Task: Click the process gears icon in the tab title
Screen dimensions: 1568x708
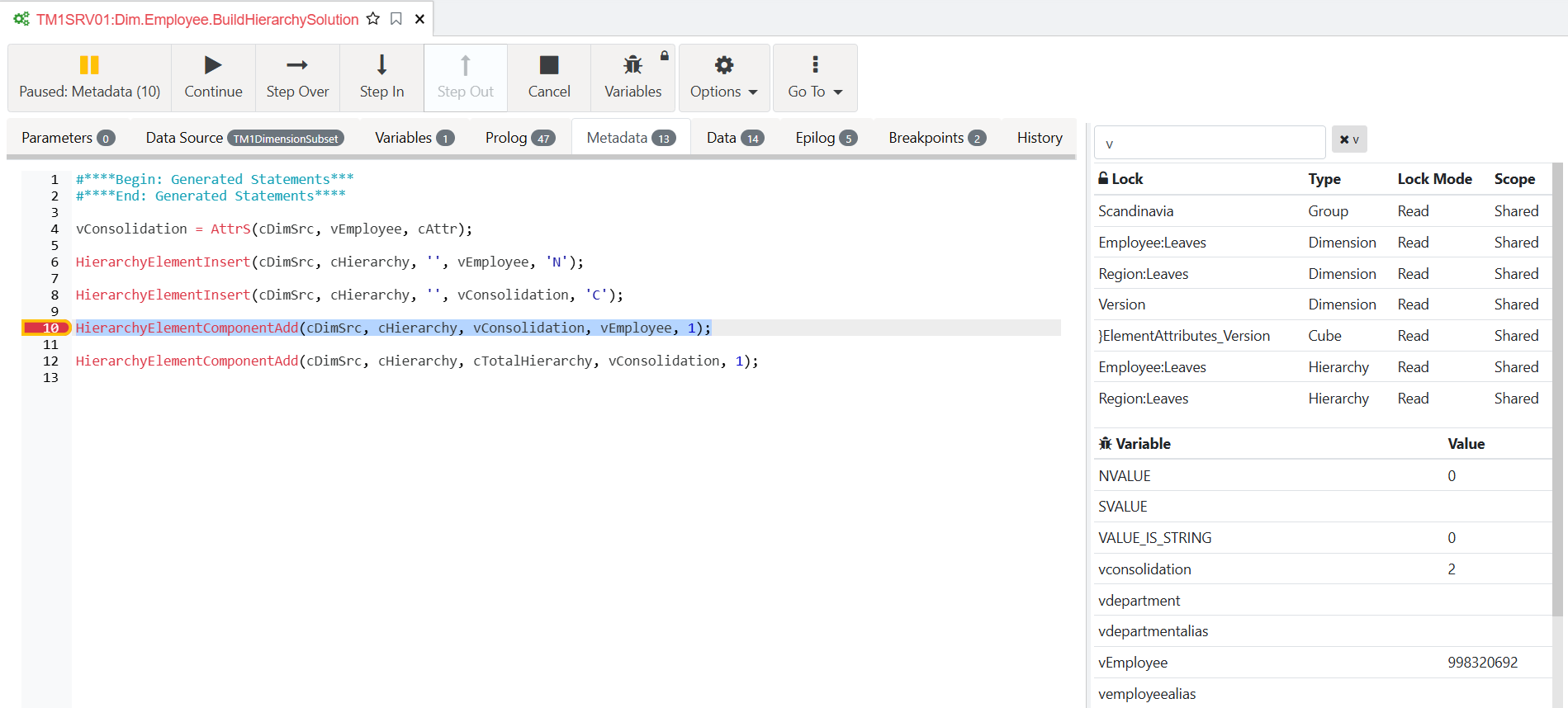Action: click(x=21, y=18)
